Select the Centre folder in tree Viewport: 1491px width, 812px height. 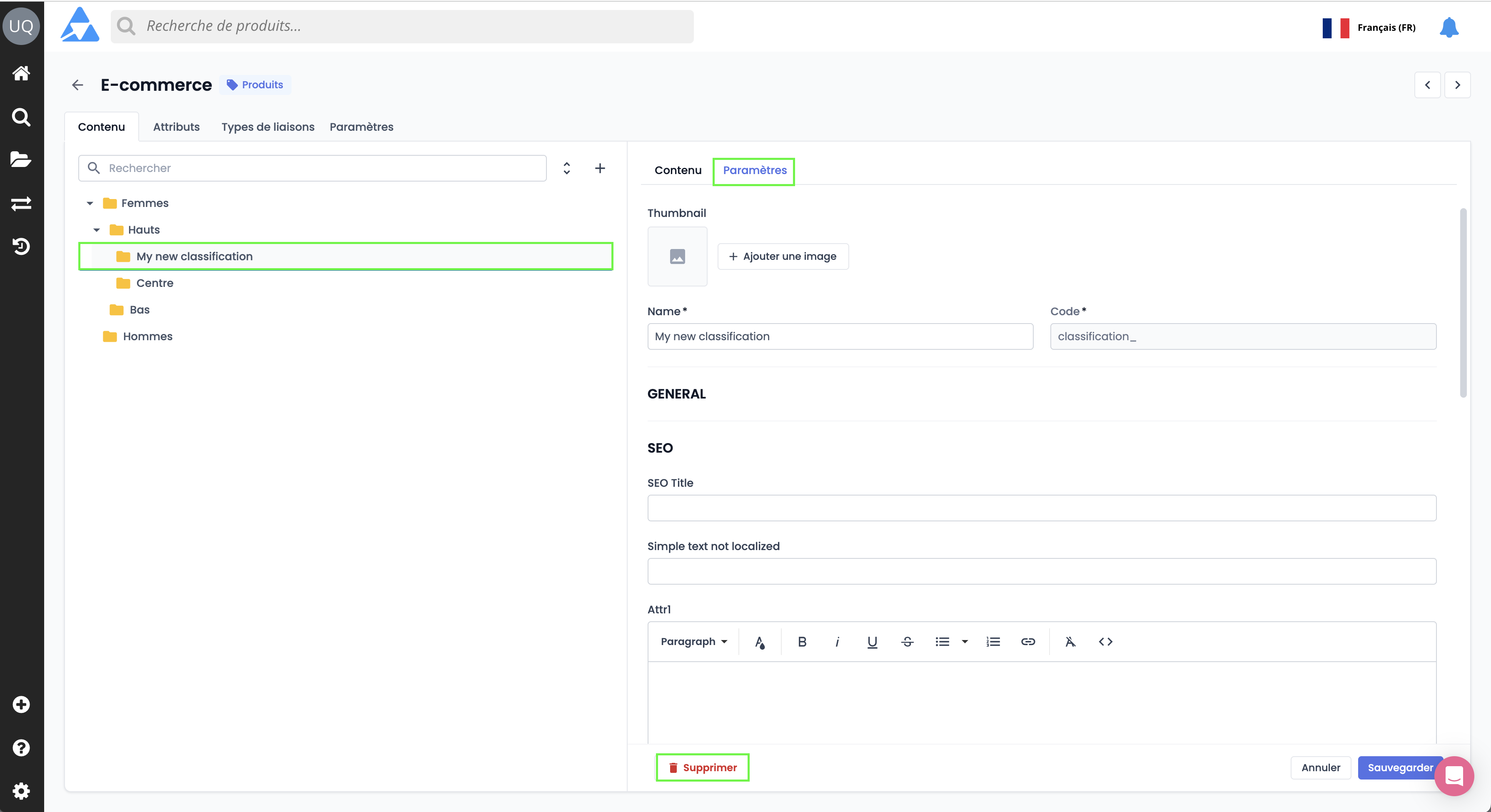tap(155, 283)
